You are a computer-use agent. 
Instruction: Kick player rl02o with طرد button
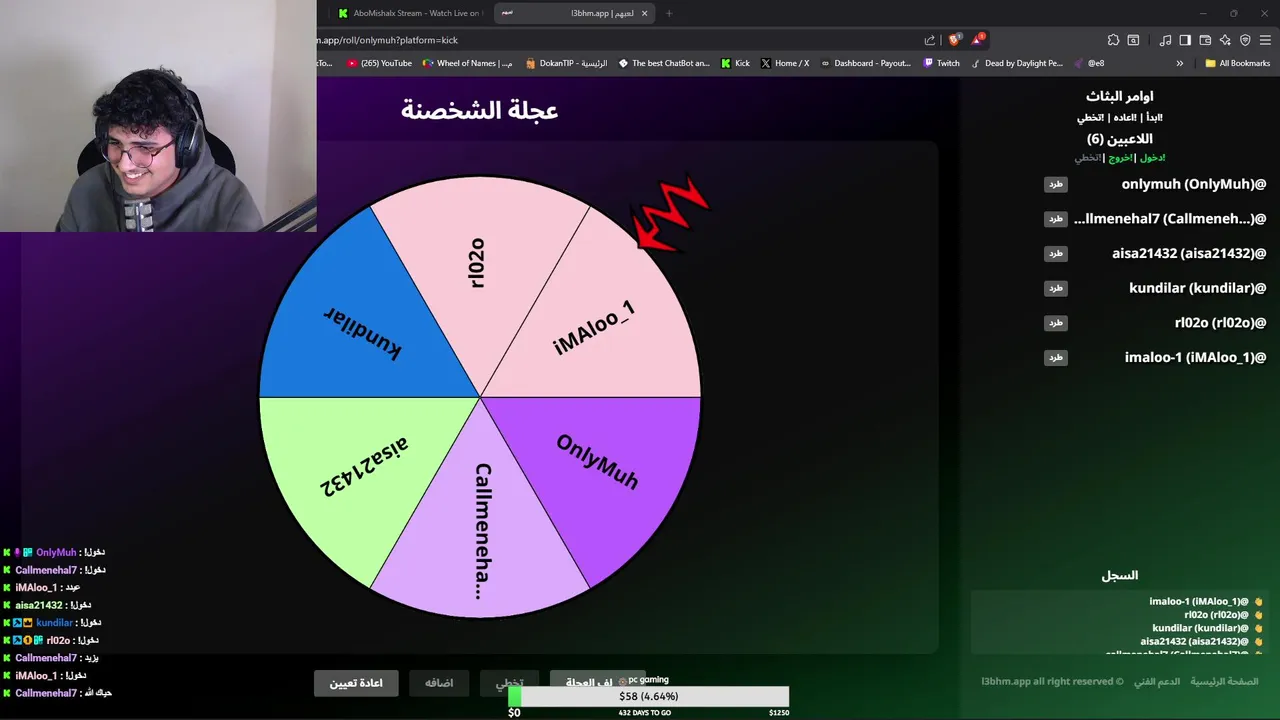click(1056, 322)
